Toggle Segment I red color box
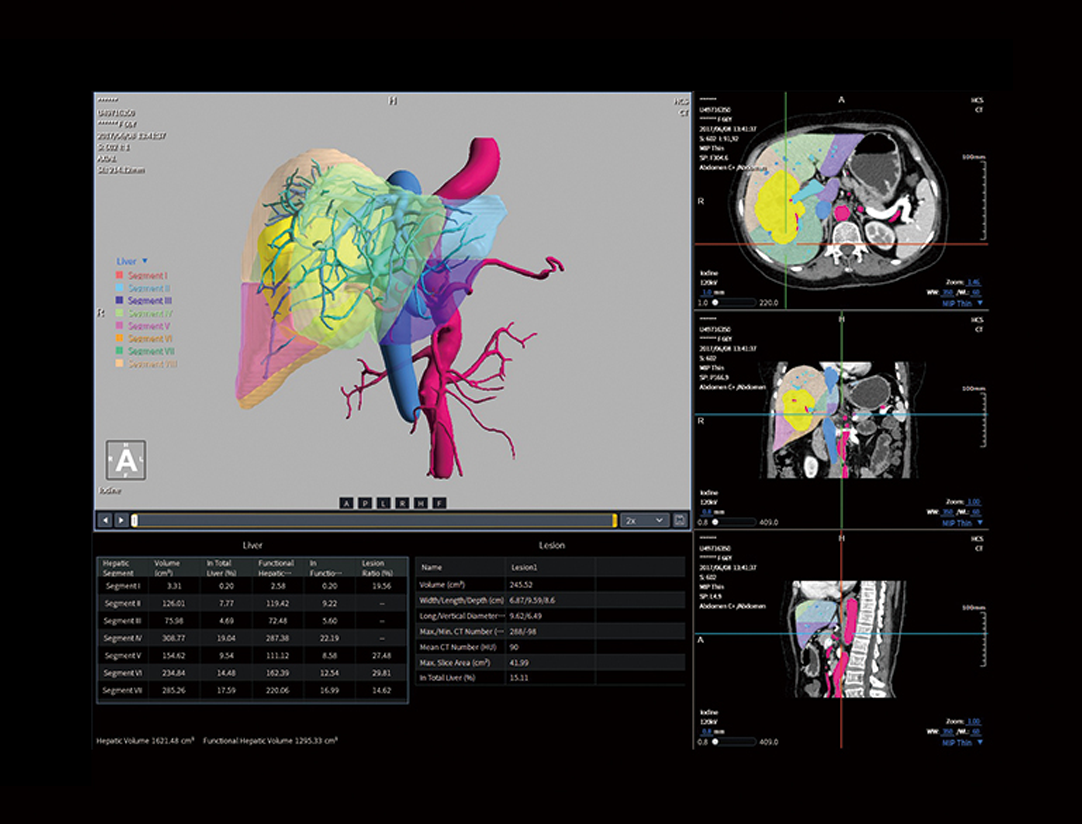 pos(121,275)
